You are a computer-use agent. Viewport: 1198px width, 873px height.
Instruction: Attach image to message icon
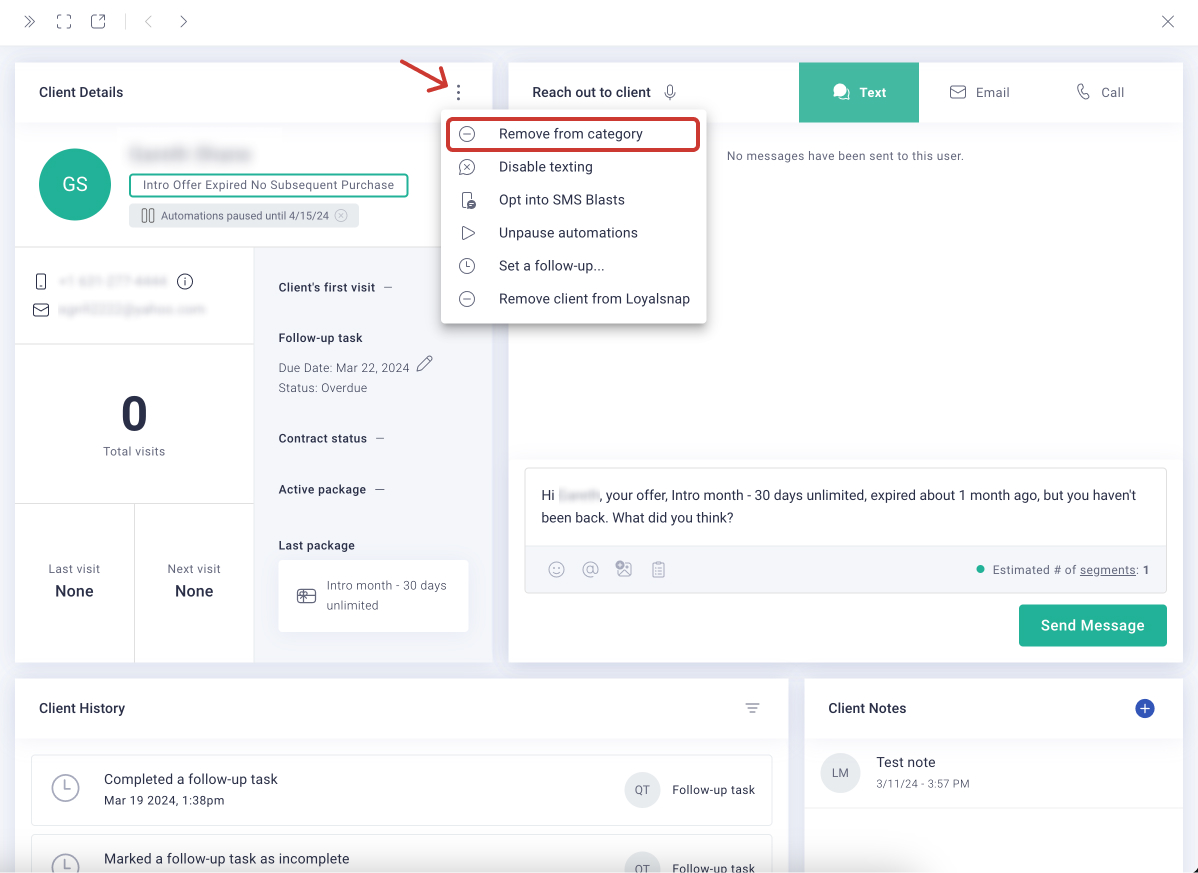[624, 569]
